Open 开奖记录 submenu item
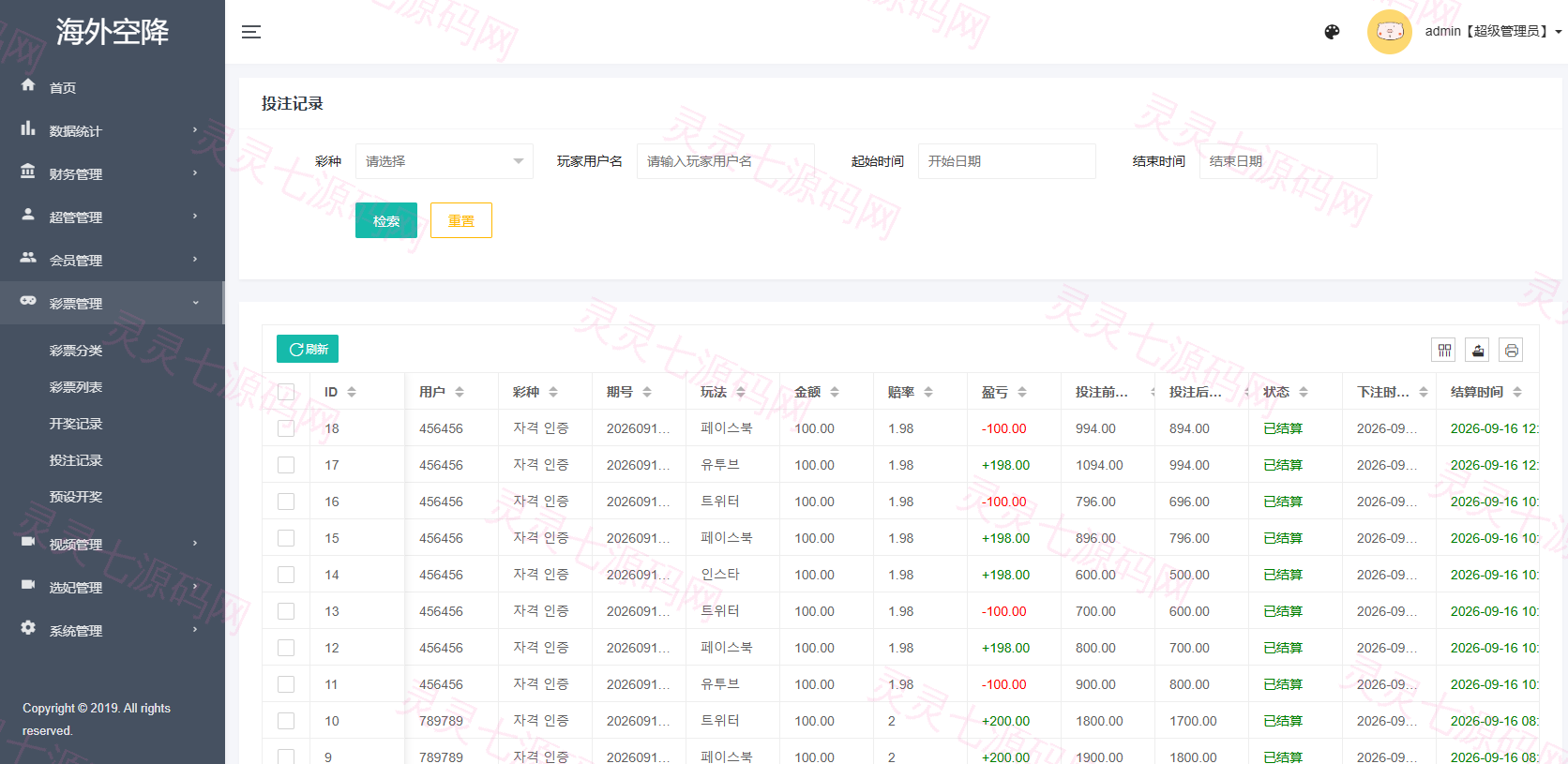 (x=76, y=424)
